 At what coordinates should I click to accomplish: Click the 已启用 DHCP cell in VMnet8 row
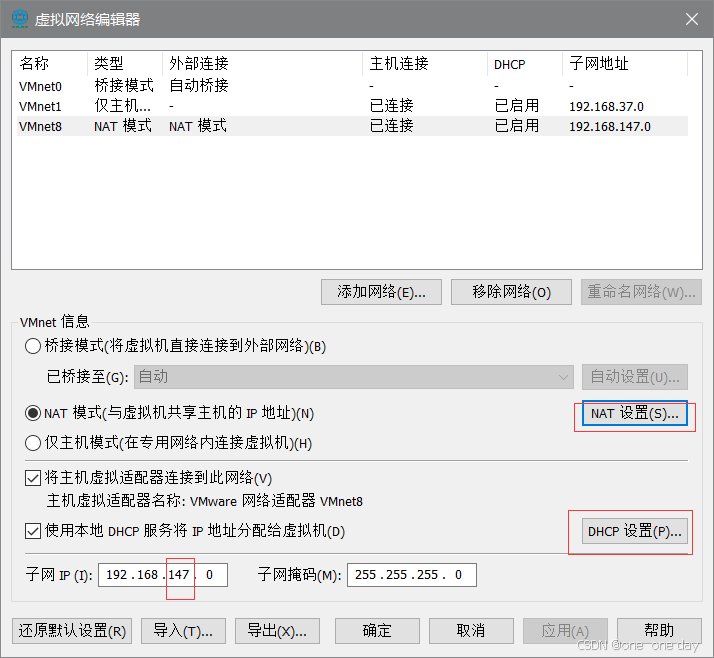point(517,126)
